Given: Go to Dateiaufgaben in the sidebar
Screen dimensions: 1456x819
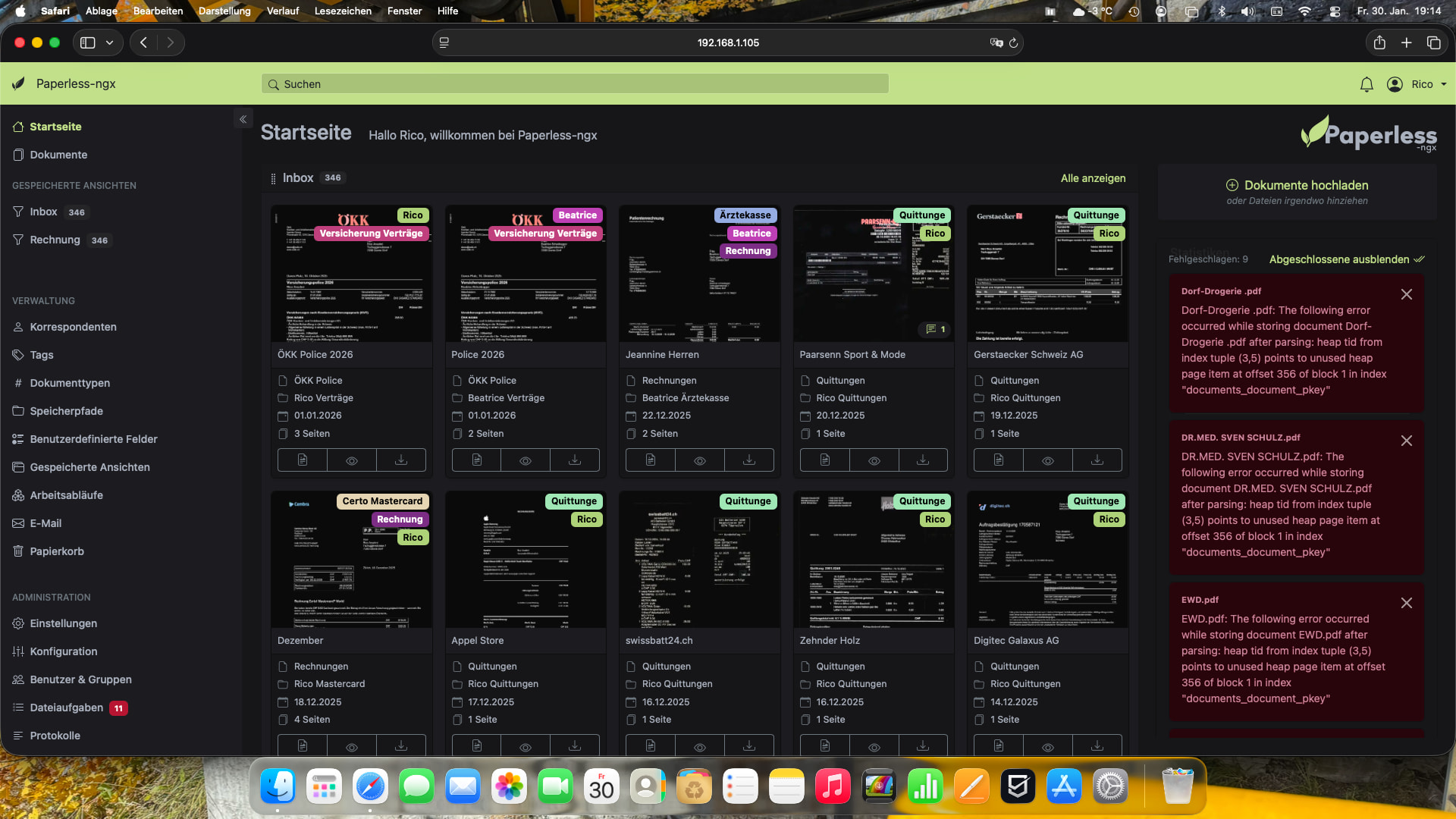Looking at the screenshot, I should 67,708.
